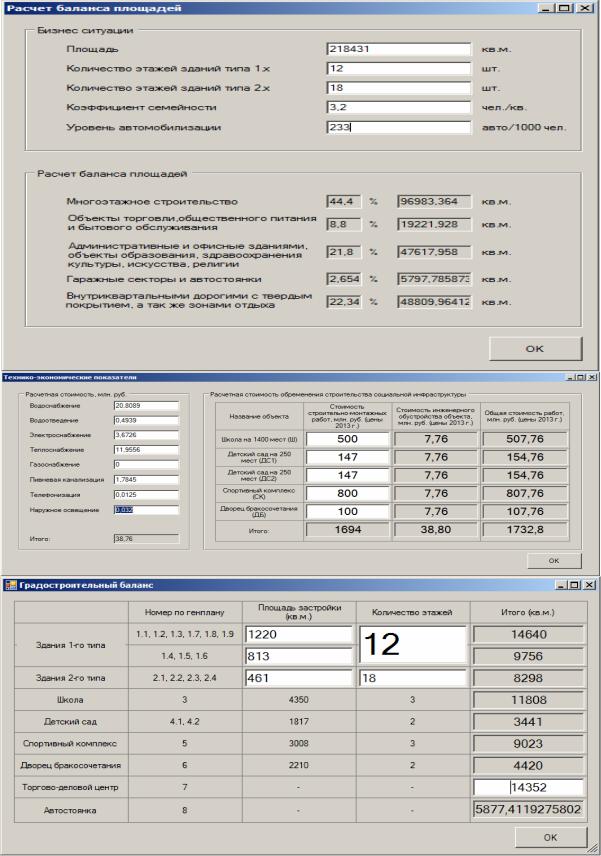Click Коэффициент семейности field with 3,2

398,108
